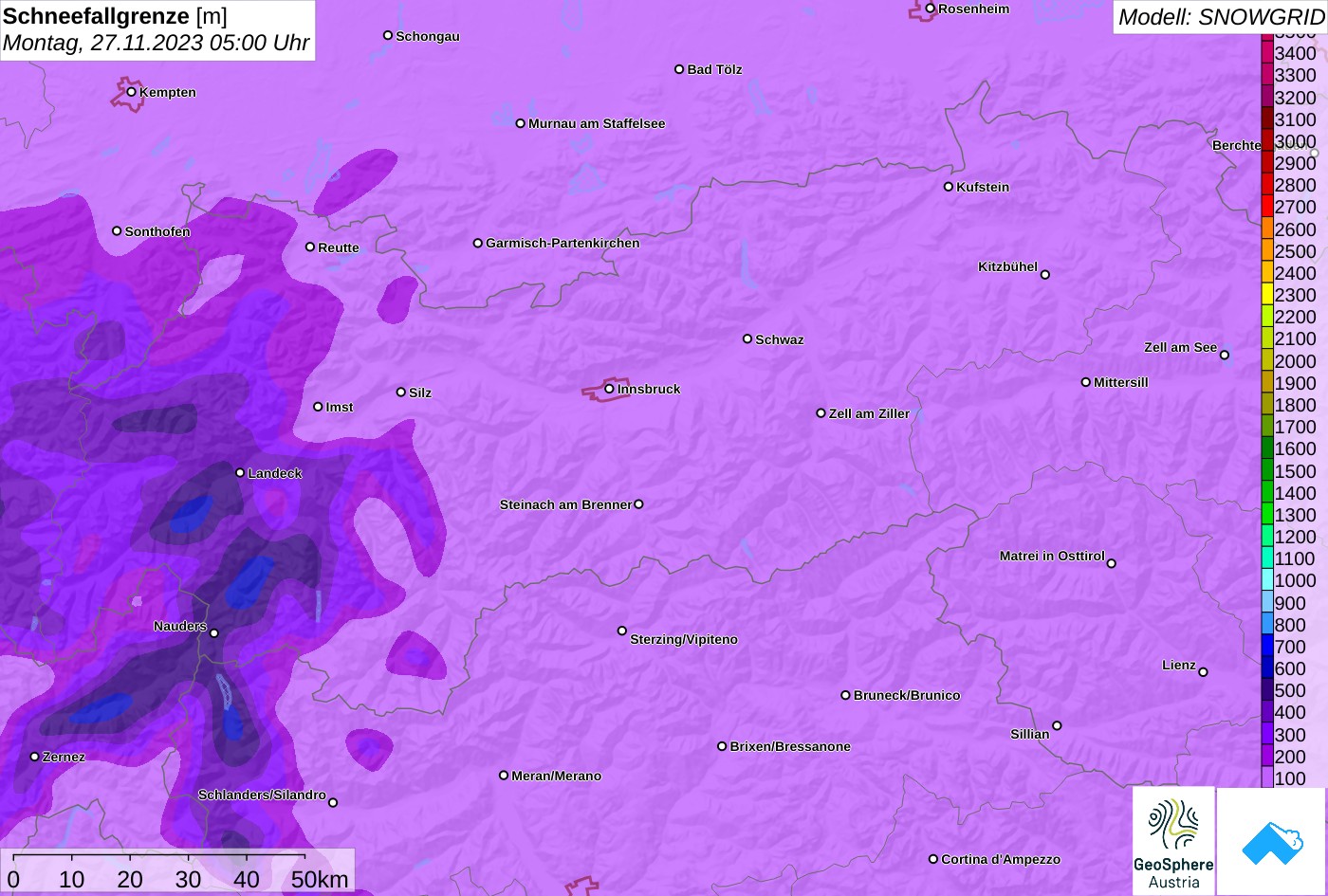Screen dimensions: 1328x896
Task: Click the Matrei in Osttirol label
Action: 1052,556
